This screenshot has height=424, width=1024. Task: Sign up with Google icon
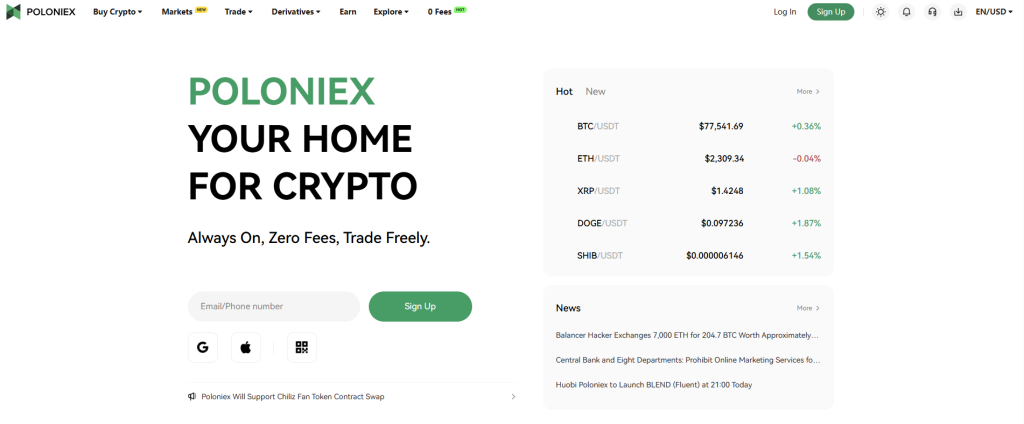coord(203,347)
